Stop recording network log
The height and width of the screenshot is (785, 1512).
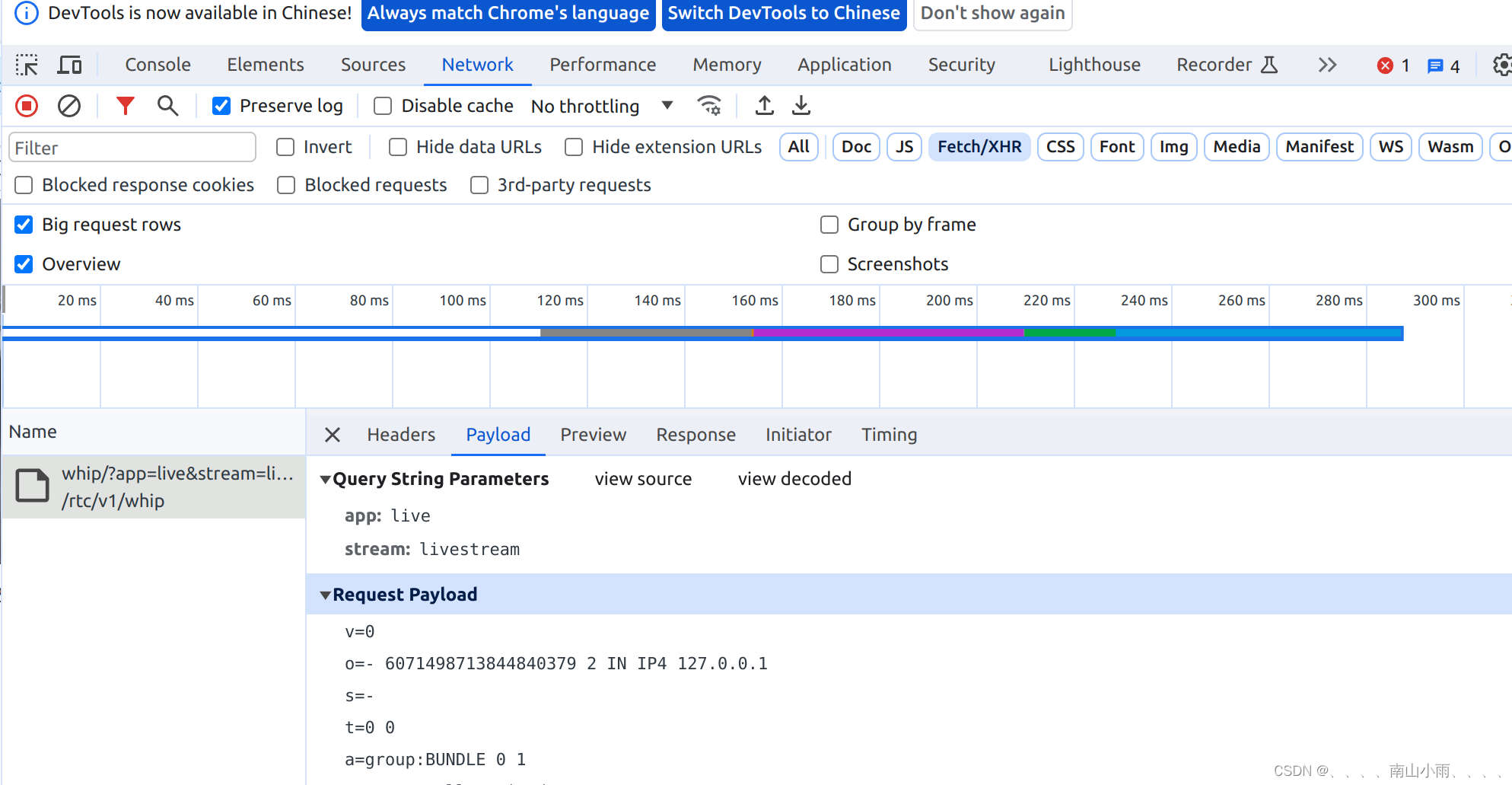(x=27, y=106)
